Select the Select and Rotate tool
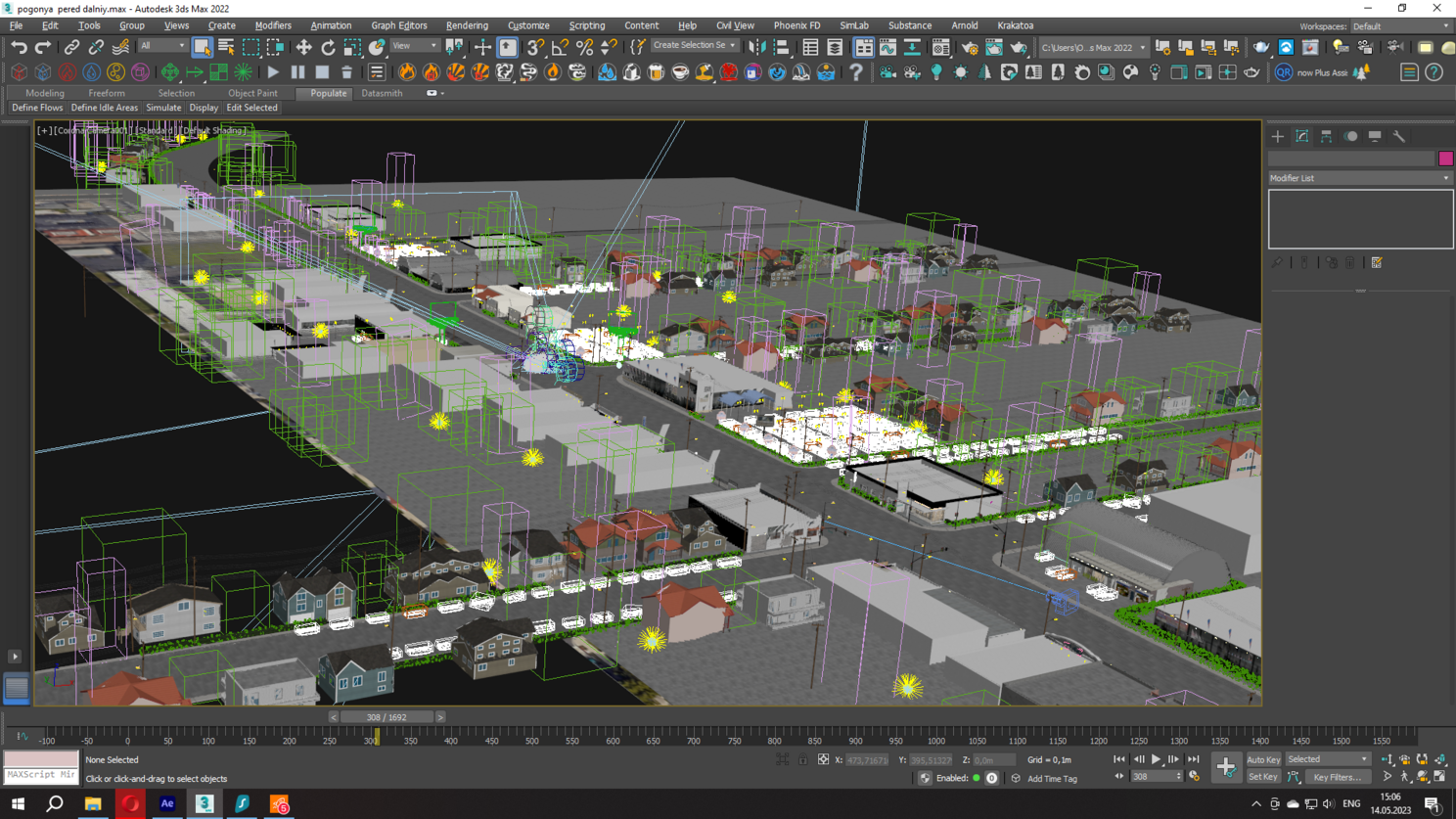This screenshot has height=819, width=1456. (x=328, y=47)
